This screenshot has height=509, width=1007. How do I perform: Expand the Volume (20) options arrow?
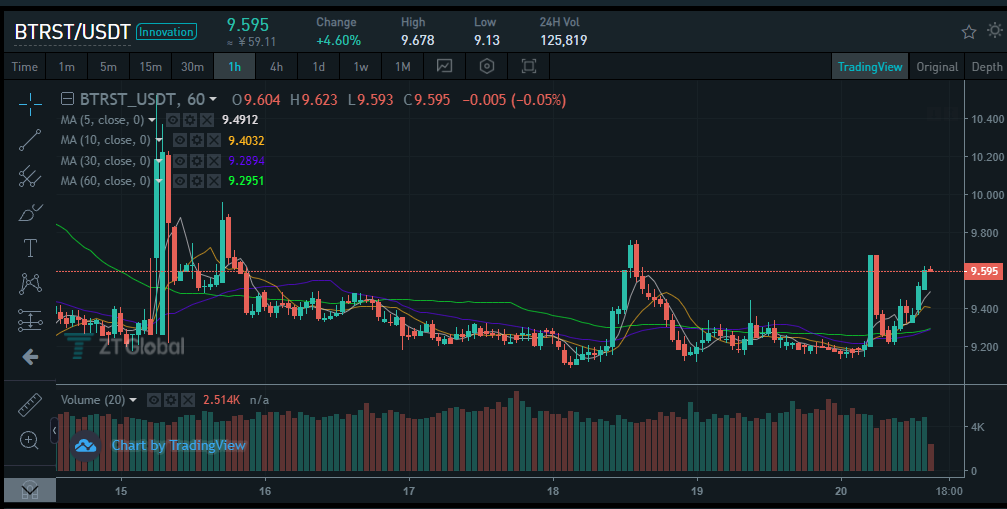[133, 400]
